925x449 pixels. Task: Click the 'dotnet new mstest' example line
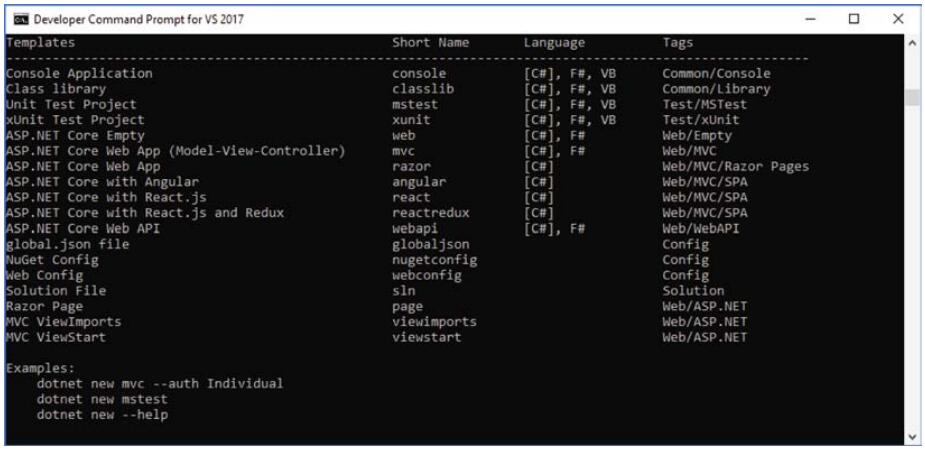coord(101,398)
